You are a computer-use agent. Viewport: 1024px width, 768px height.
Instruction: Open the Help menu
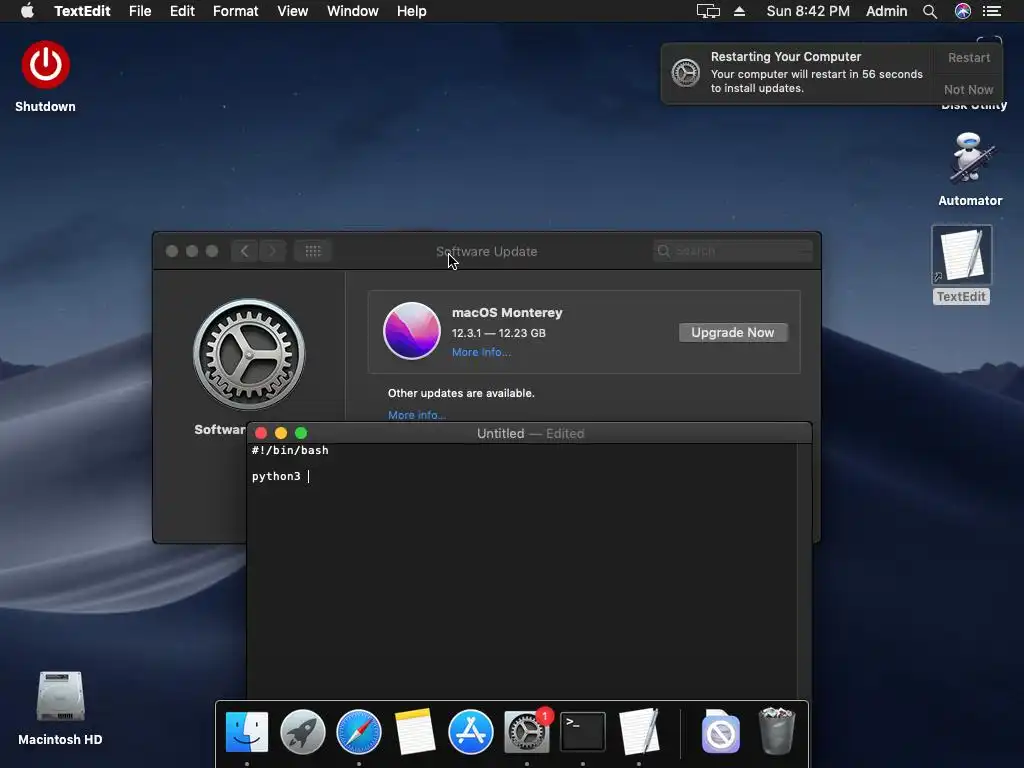pos(411,11)
